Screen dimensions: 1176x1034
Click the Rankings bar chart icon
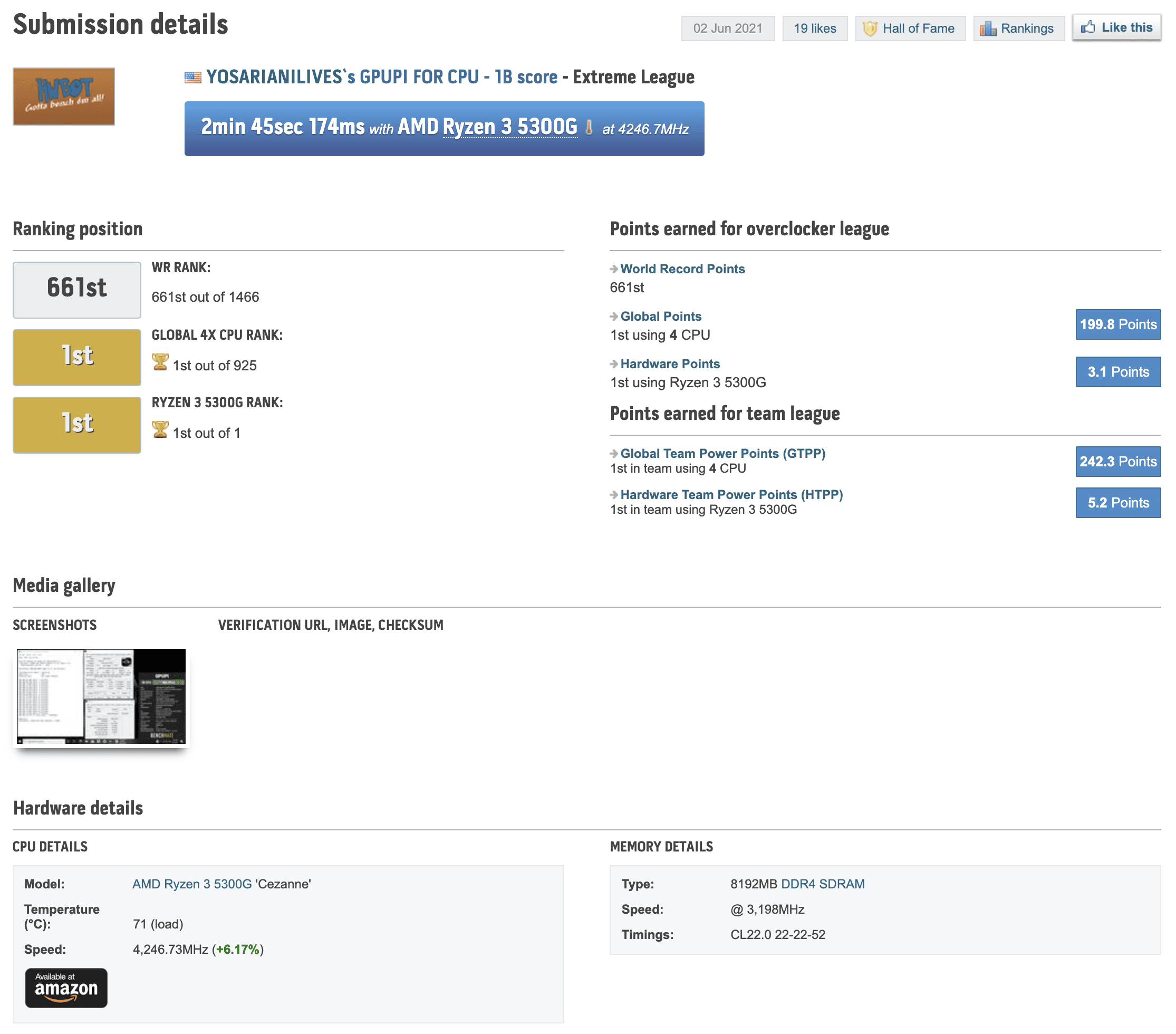pyautogui.click(x=988, y=28)
